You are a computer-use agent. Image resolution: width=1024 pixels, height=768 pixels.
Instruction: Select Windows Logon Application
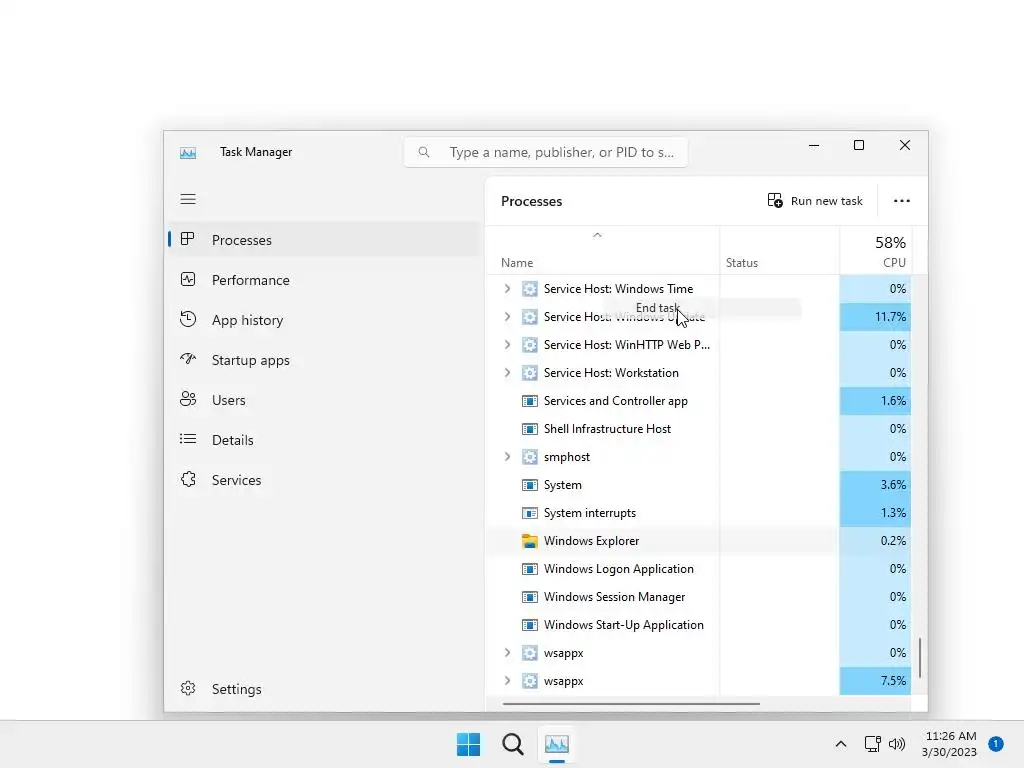point(698,569)
